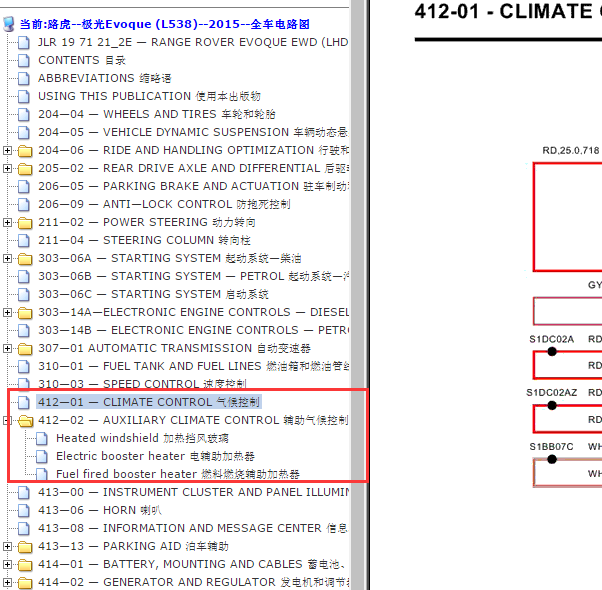
Task: Click the tree panel vertical scrollbar
Action: (357, 295)
